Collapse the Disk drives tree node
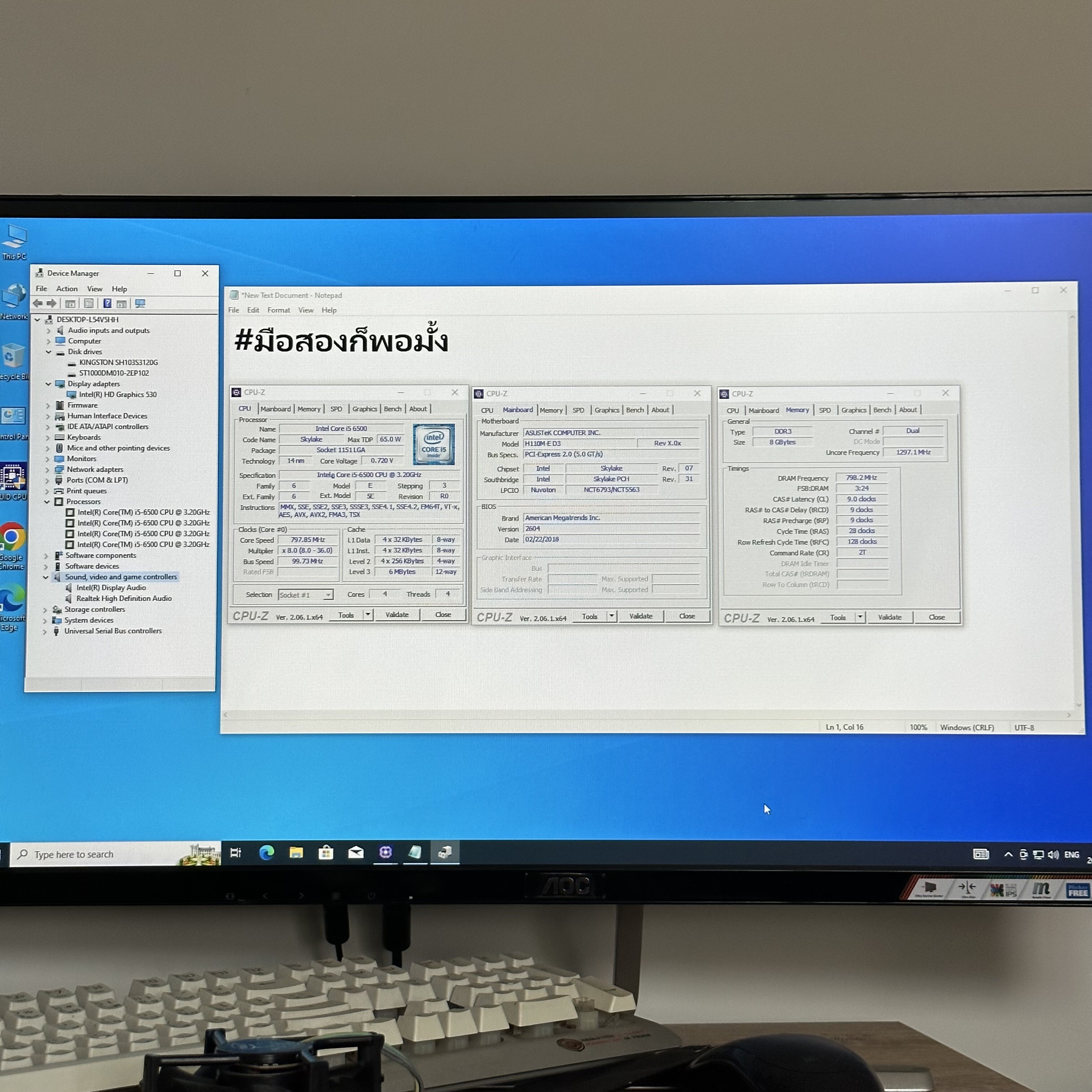Image resolution: width=1092 pixels, height=1092 pixels. 49,352
